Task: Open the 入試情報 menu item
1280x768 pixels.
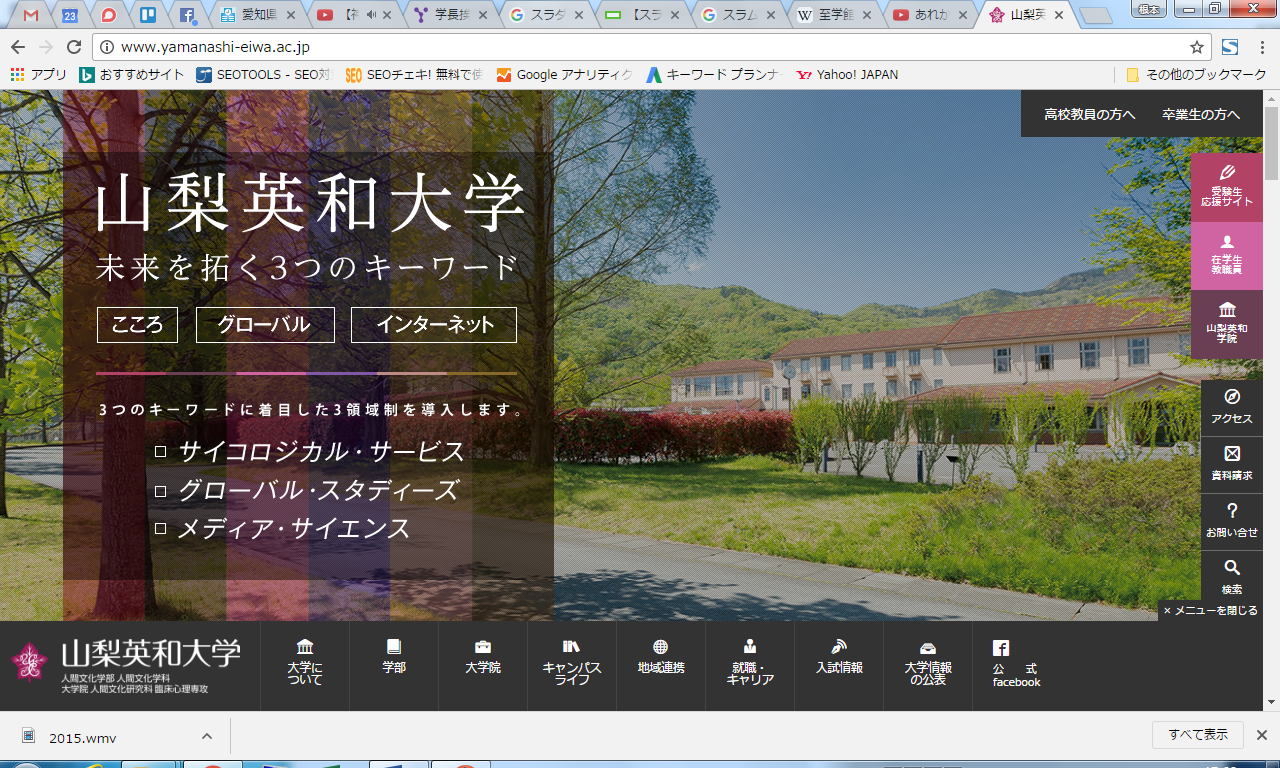Action: coord(839,665)
